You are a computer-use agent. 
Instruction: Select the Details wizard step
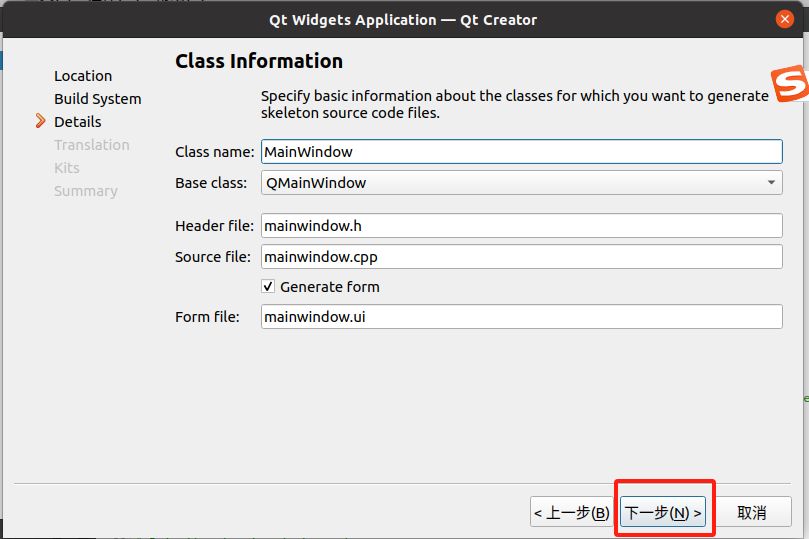click(x=78, y=122)
